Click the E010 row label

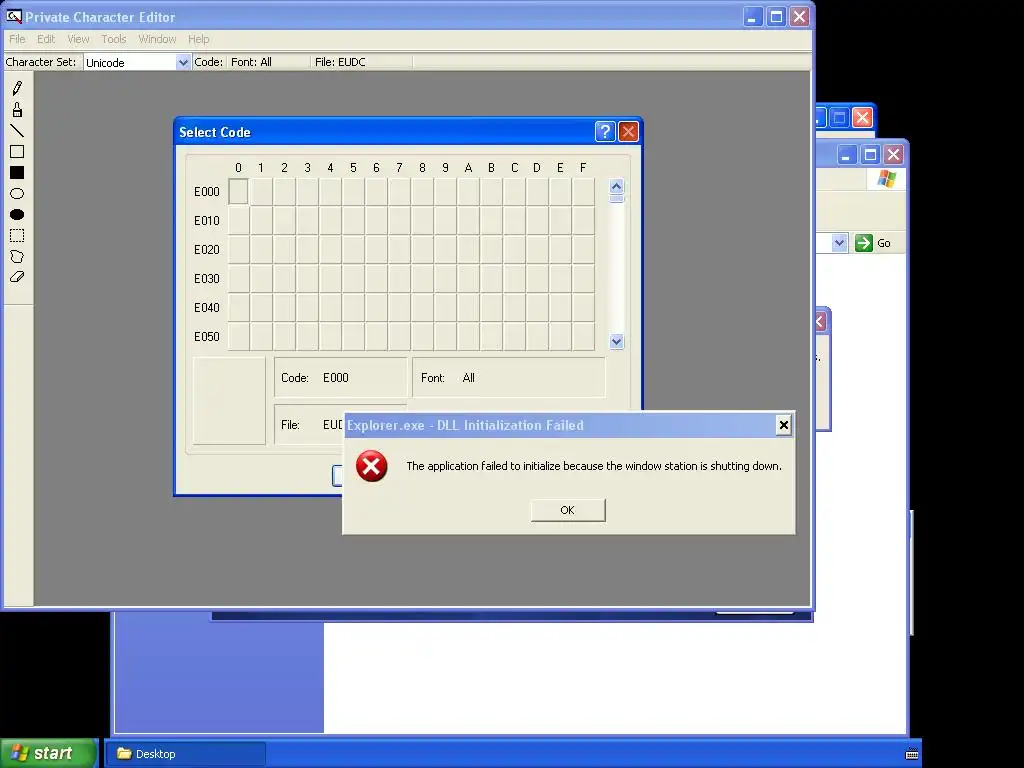pyautogui.click(x=206, y=221)
